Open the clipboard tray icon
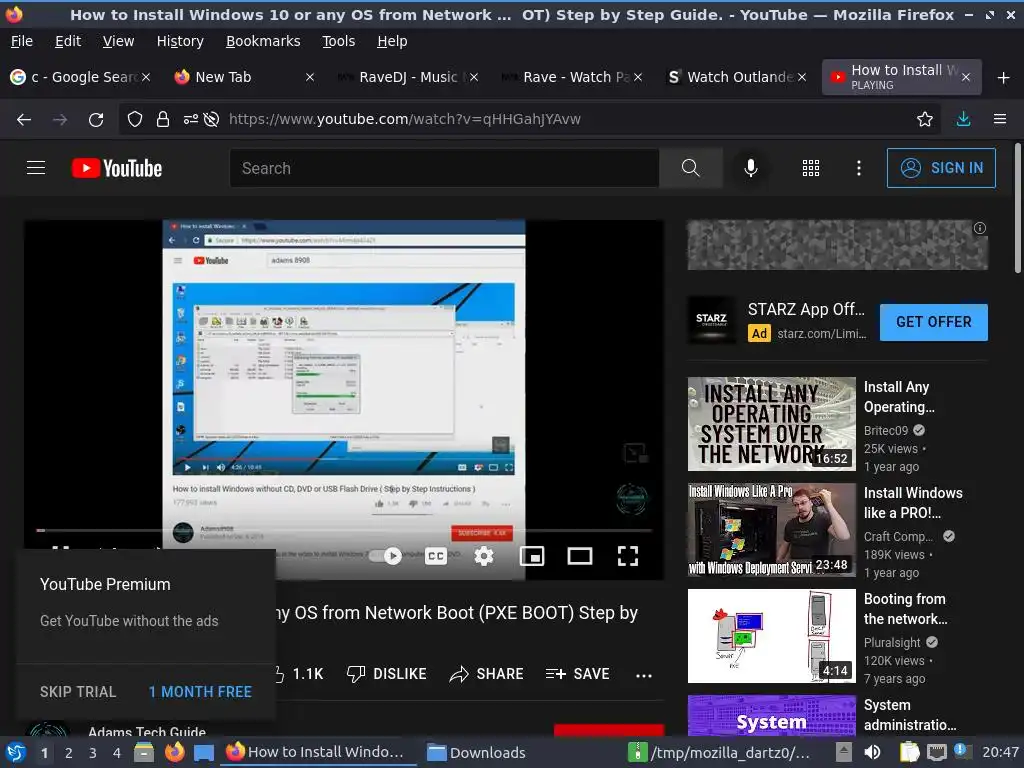Image resolution: width=1024 pixels, height=768 pixels. click(x=909, y=752)
